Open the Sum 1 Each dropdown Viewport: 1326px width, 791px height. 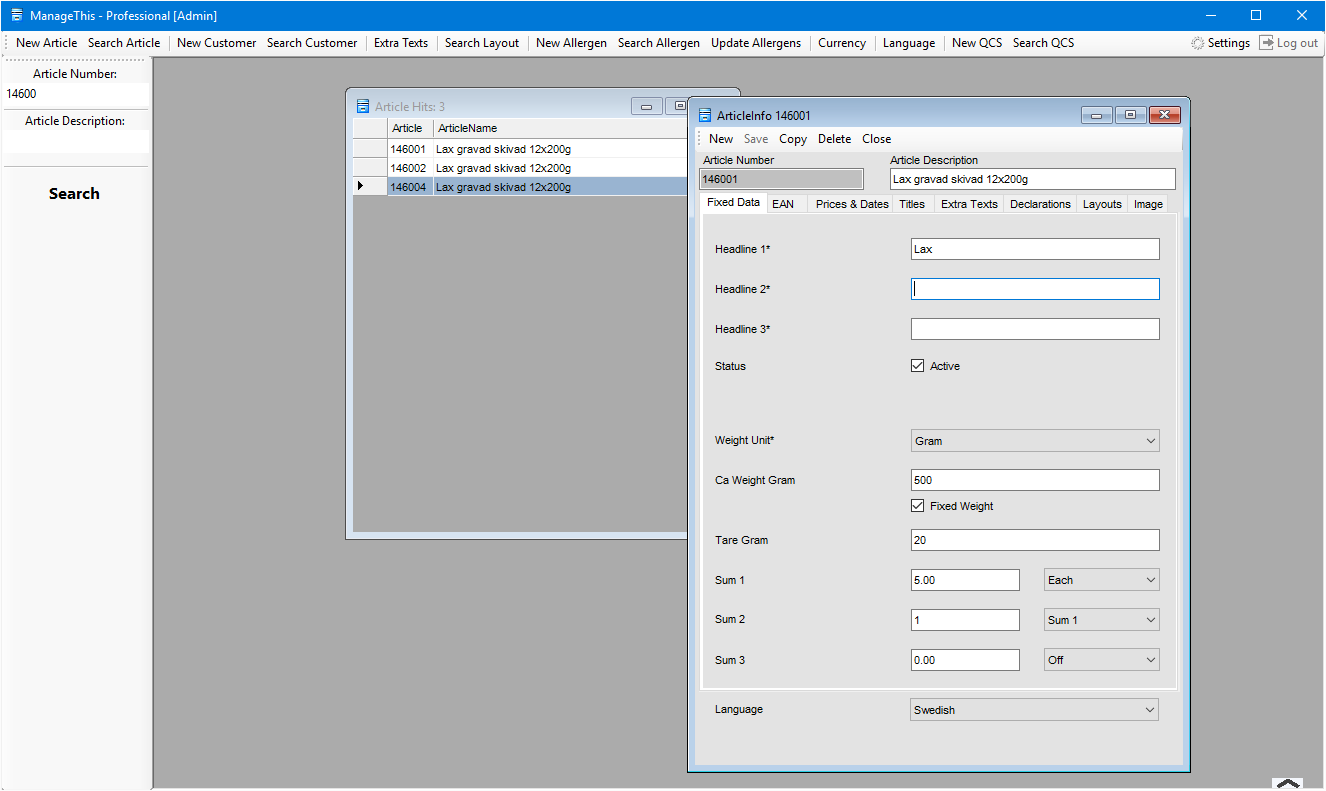pos(1101,580)
